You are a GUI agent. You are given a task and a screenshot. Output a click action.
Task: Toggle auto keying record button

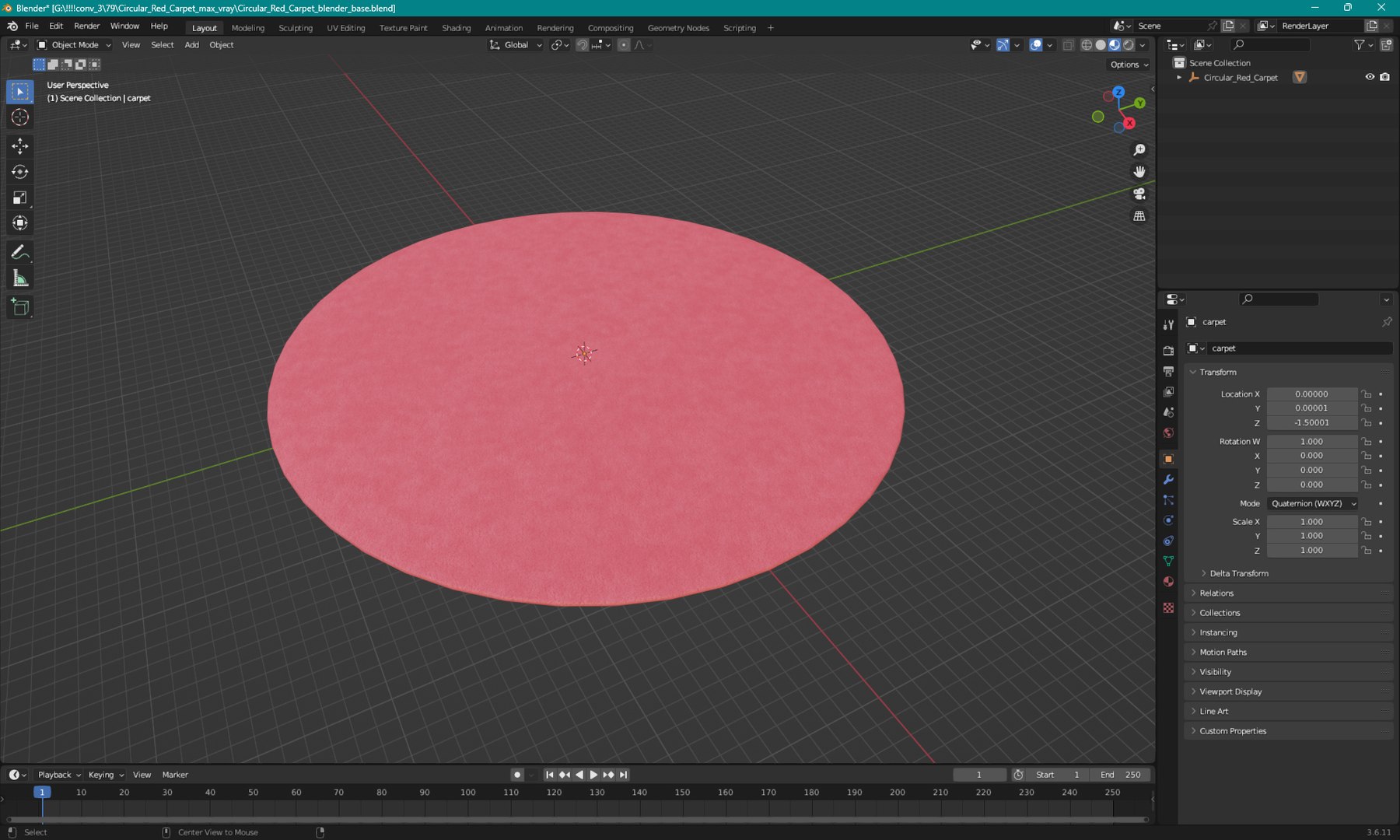pos(517,775)
